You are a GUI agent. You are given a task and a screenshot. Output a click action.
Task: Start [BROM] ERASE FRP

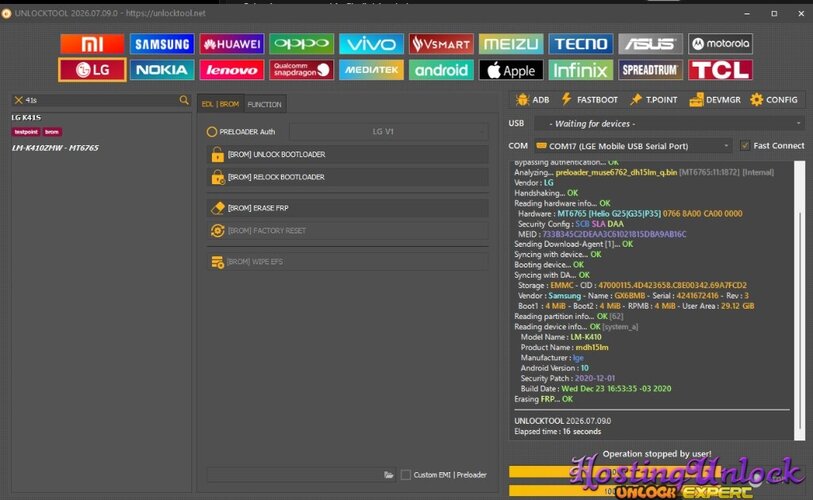point(347,208)
